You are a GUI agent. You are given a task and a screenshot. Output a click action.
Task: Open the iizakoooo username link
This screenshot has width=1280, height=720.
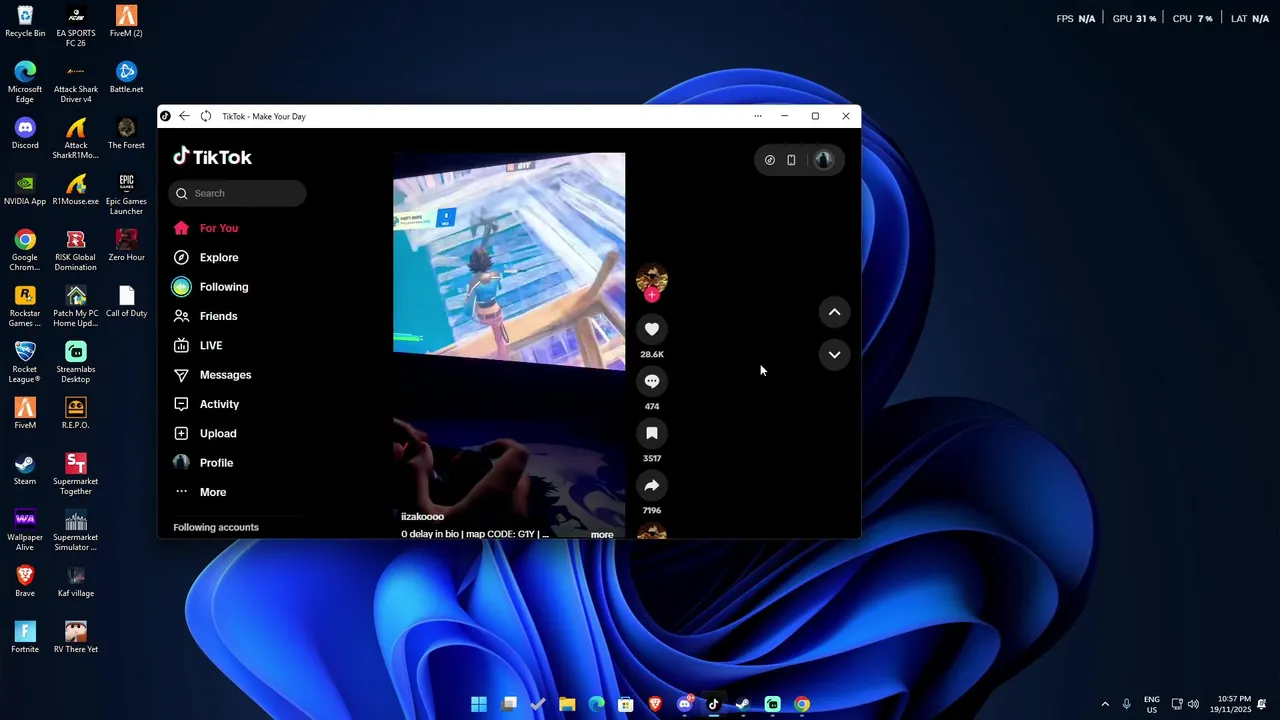point(422,516)
